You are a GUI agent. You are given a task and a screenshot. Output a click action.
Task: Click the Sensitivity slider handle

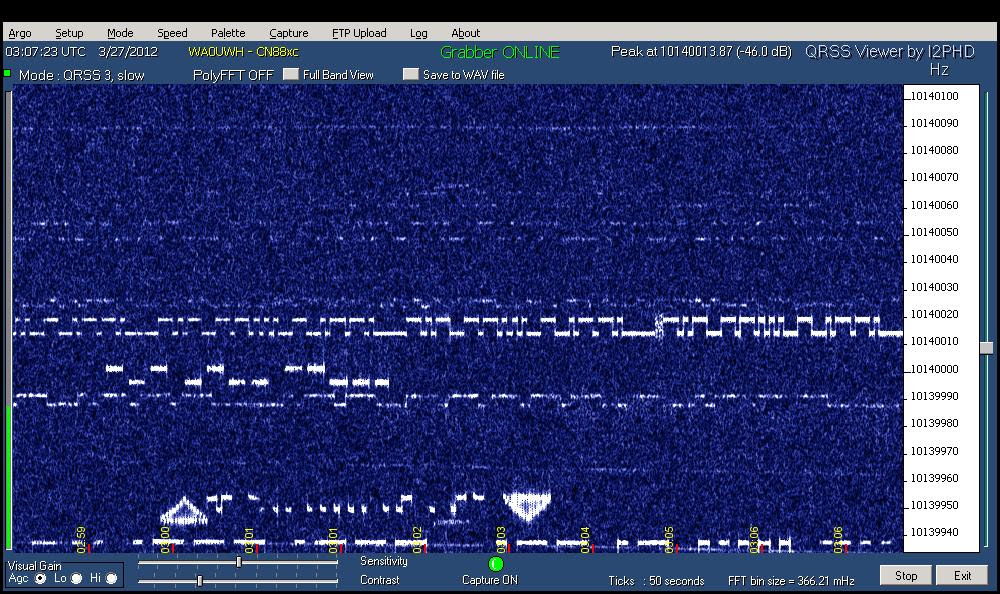point(239,562)
